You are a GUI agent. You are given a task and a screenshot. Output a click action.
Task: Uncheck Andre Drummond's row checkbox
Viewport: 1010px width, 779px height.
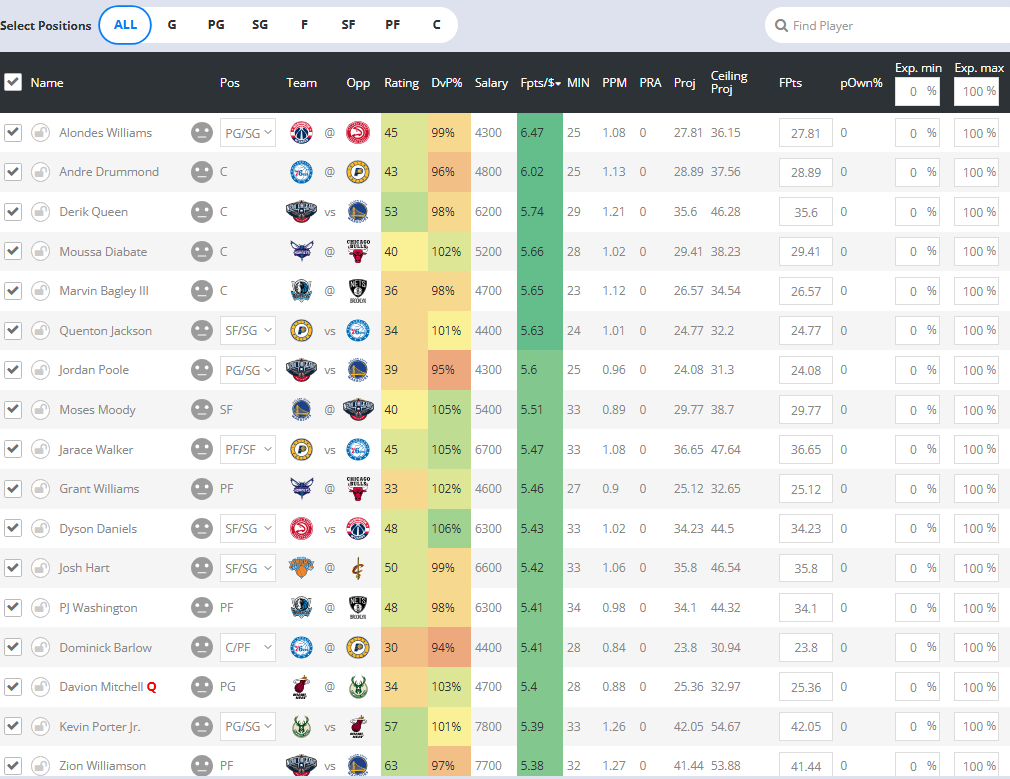[x=13, y=172]
